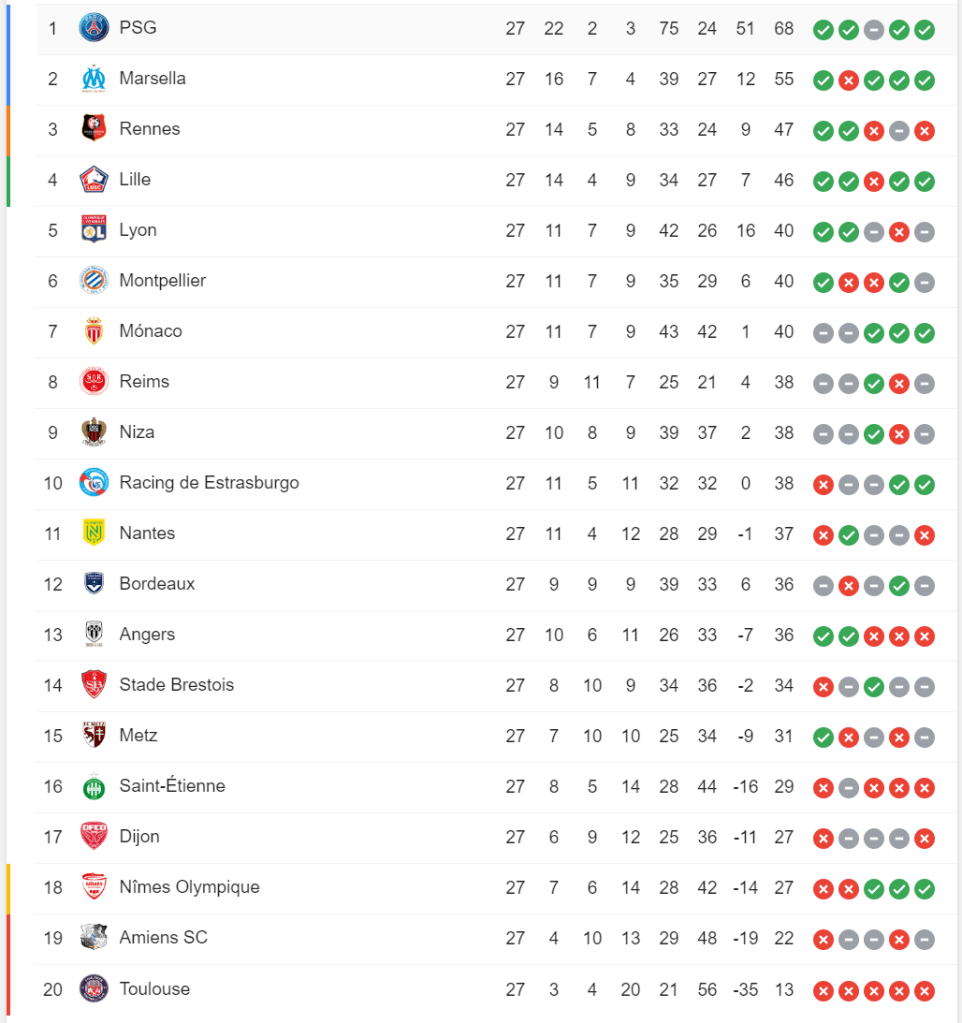Click the Nantes yellow crest icon
The height and width of the screenshot is (1023, 962).
[x=93, y=533]
